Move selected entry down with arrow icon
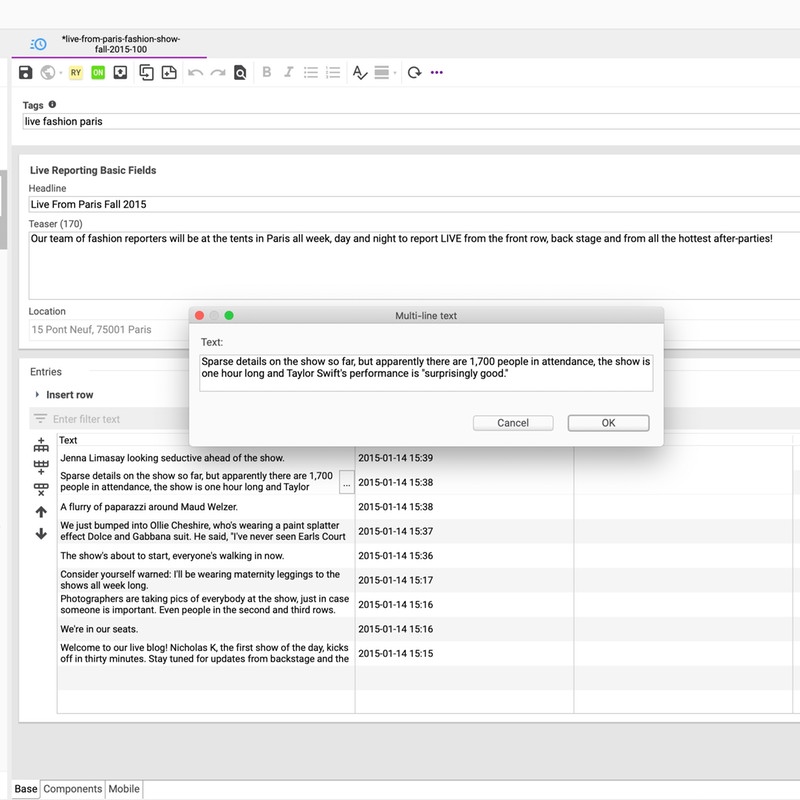Image resolution: width=800 pixels, height=800 pixels. [x=41, y=533]
